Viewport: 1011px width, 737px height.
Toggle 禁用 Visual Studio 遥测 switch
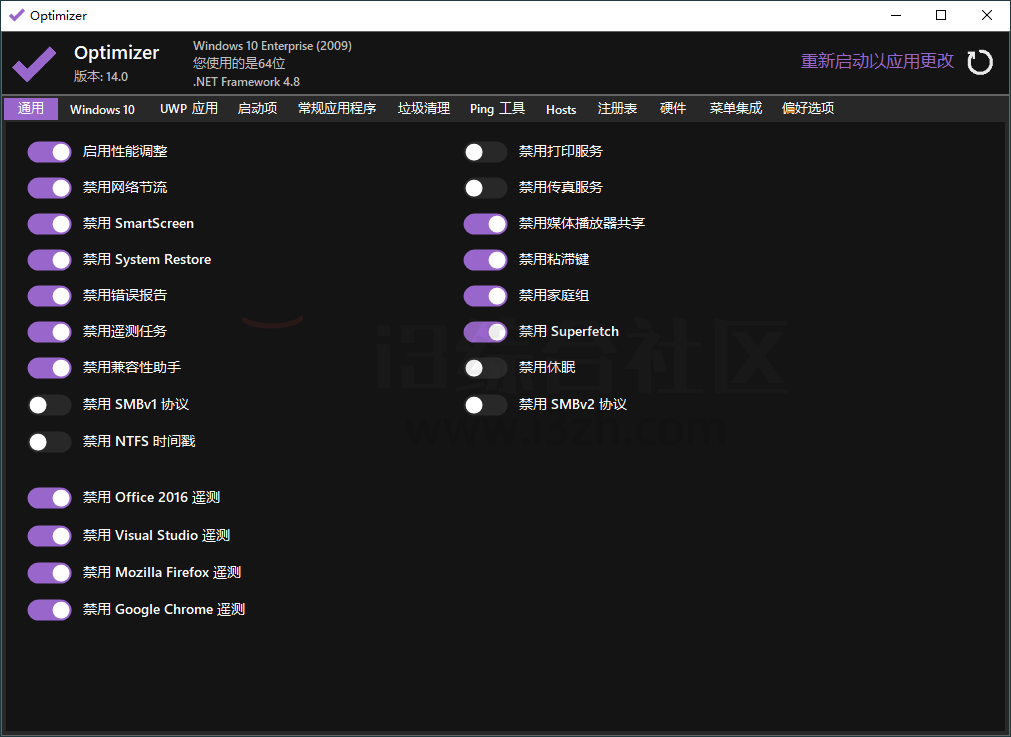click(50, 536)
